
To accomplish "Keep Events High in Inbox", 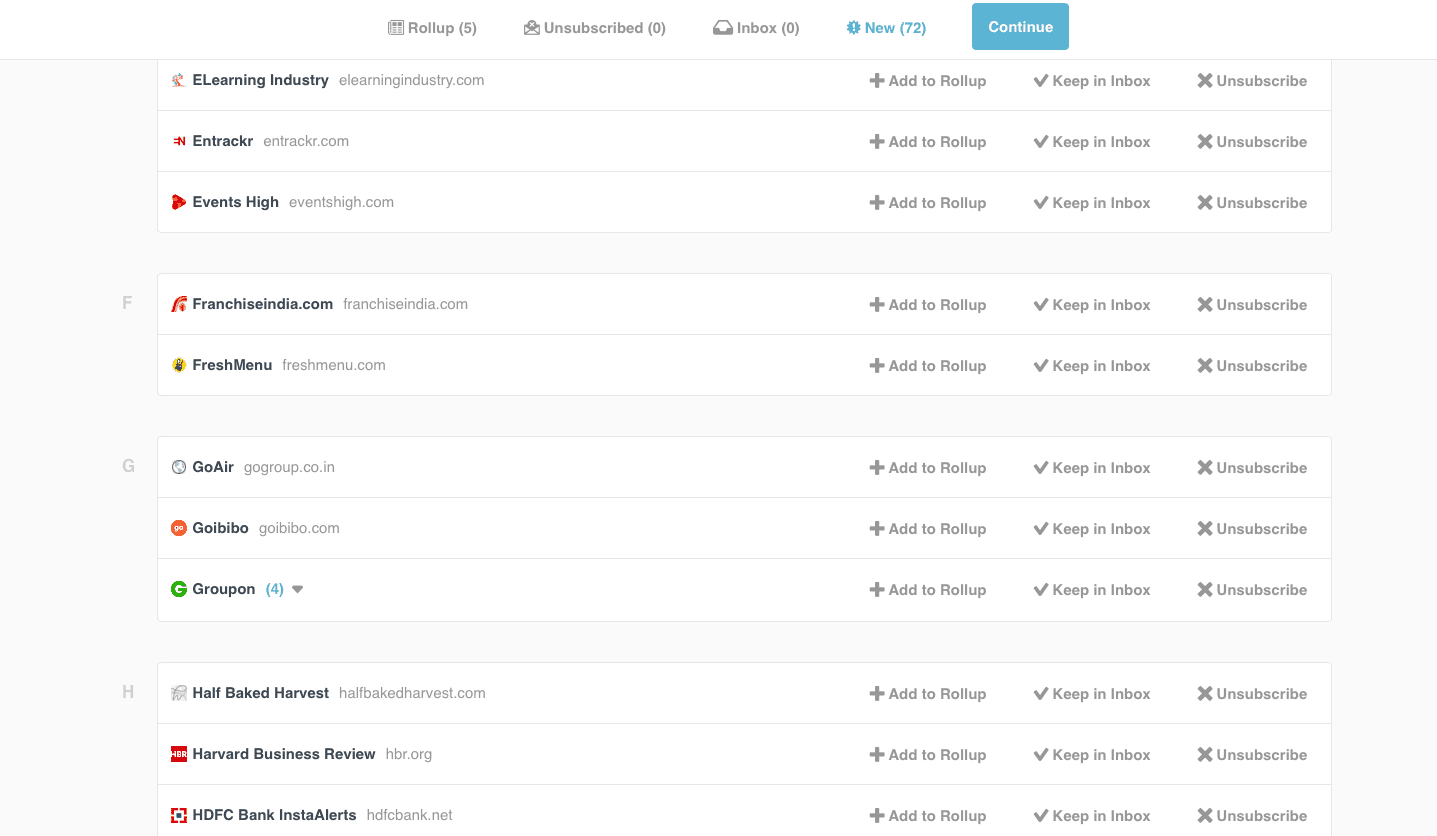I will (x=1092, y=203).
